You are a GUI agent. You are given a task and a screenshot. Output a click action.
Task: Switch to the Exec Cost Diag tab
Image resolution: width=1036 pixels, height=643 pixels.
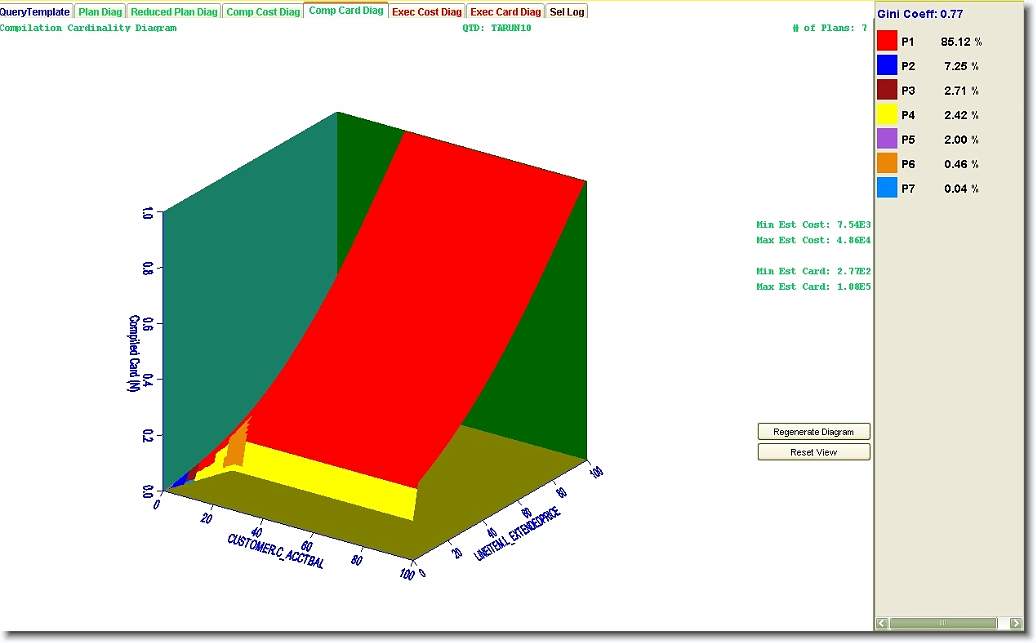coord(427,12)
